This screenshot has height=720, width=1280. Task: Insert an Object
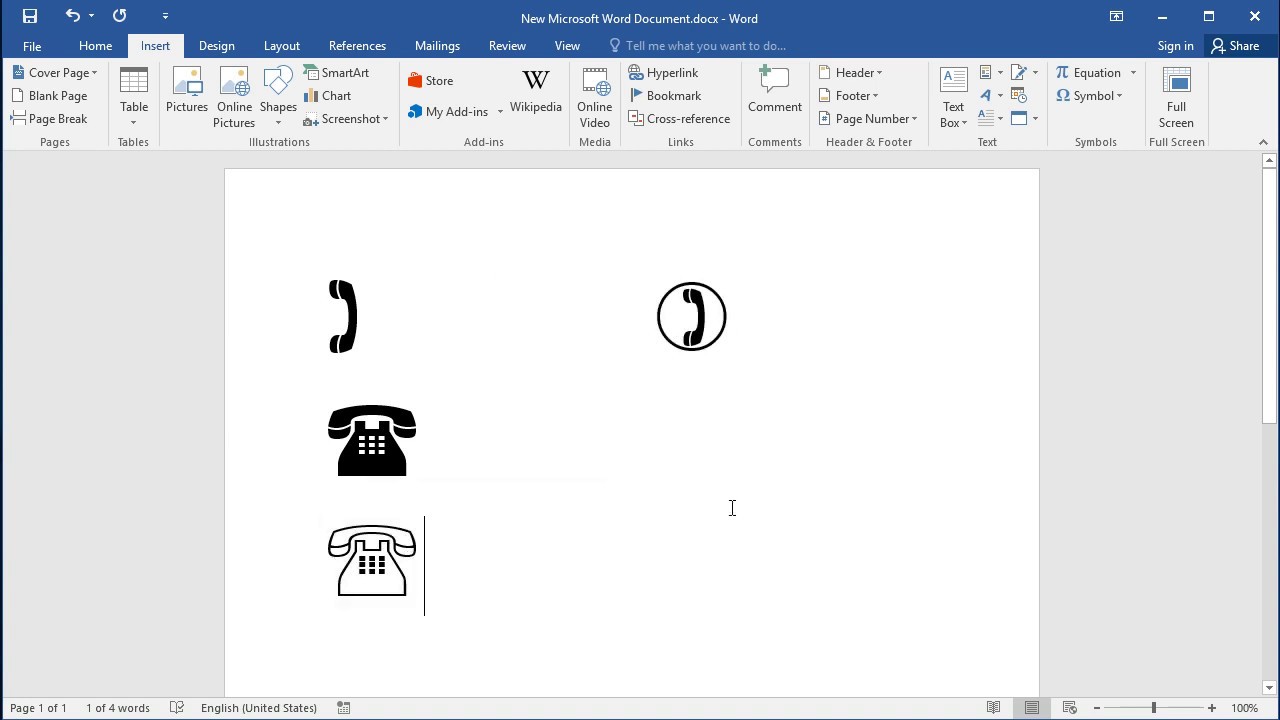point(1024,119)
